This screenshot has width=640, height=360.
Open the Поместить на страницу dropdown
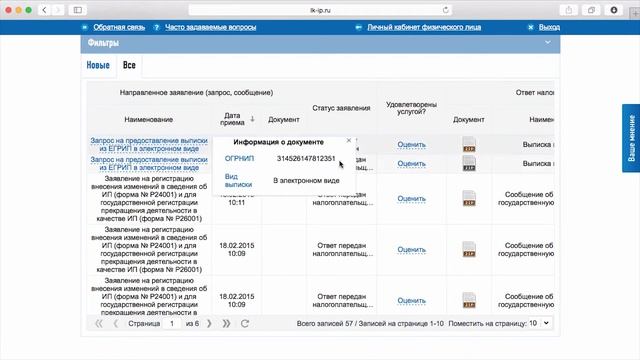click(540, 323)
